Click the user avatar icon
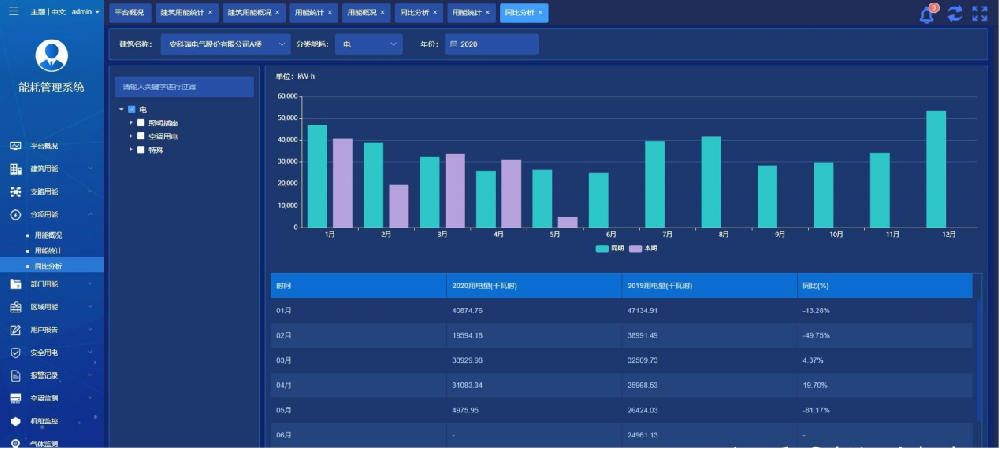 pyautogui.click(x=52, y=55)
